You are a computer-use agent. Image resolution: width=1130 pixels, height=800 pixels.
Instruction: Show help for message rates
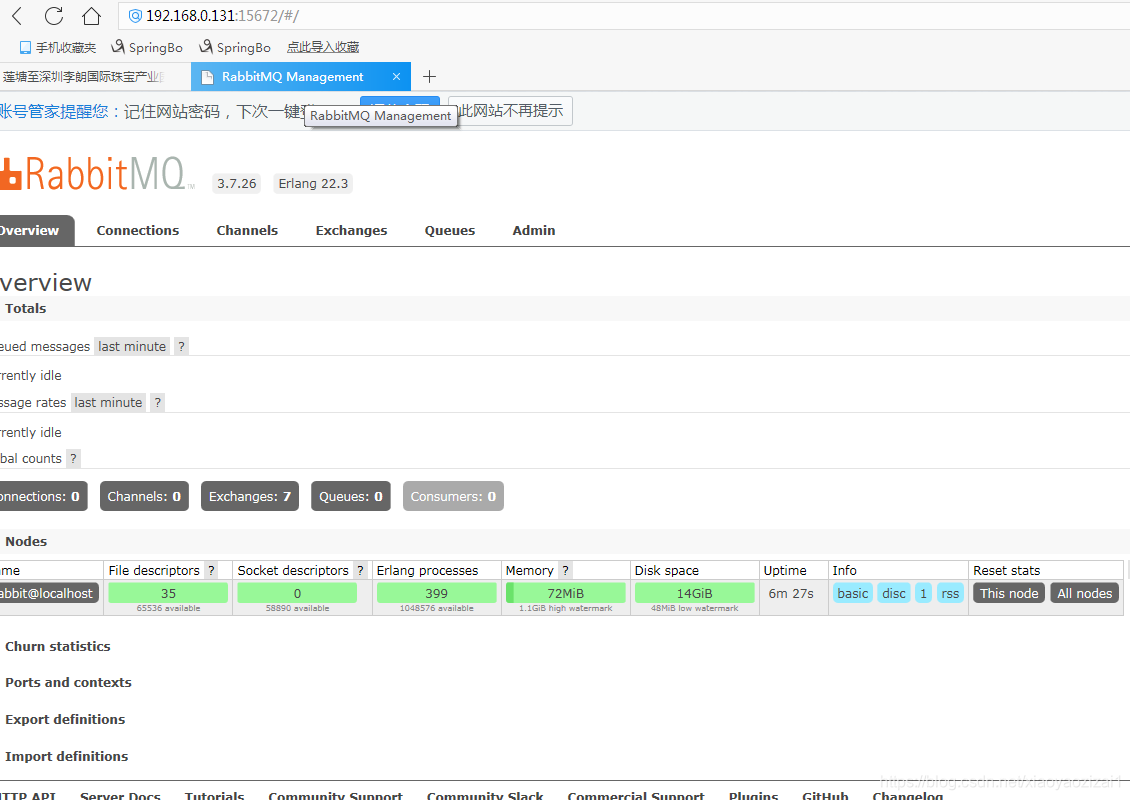pyautogui.click(x=158, y=403)
